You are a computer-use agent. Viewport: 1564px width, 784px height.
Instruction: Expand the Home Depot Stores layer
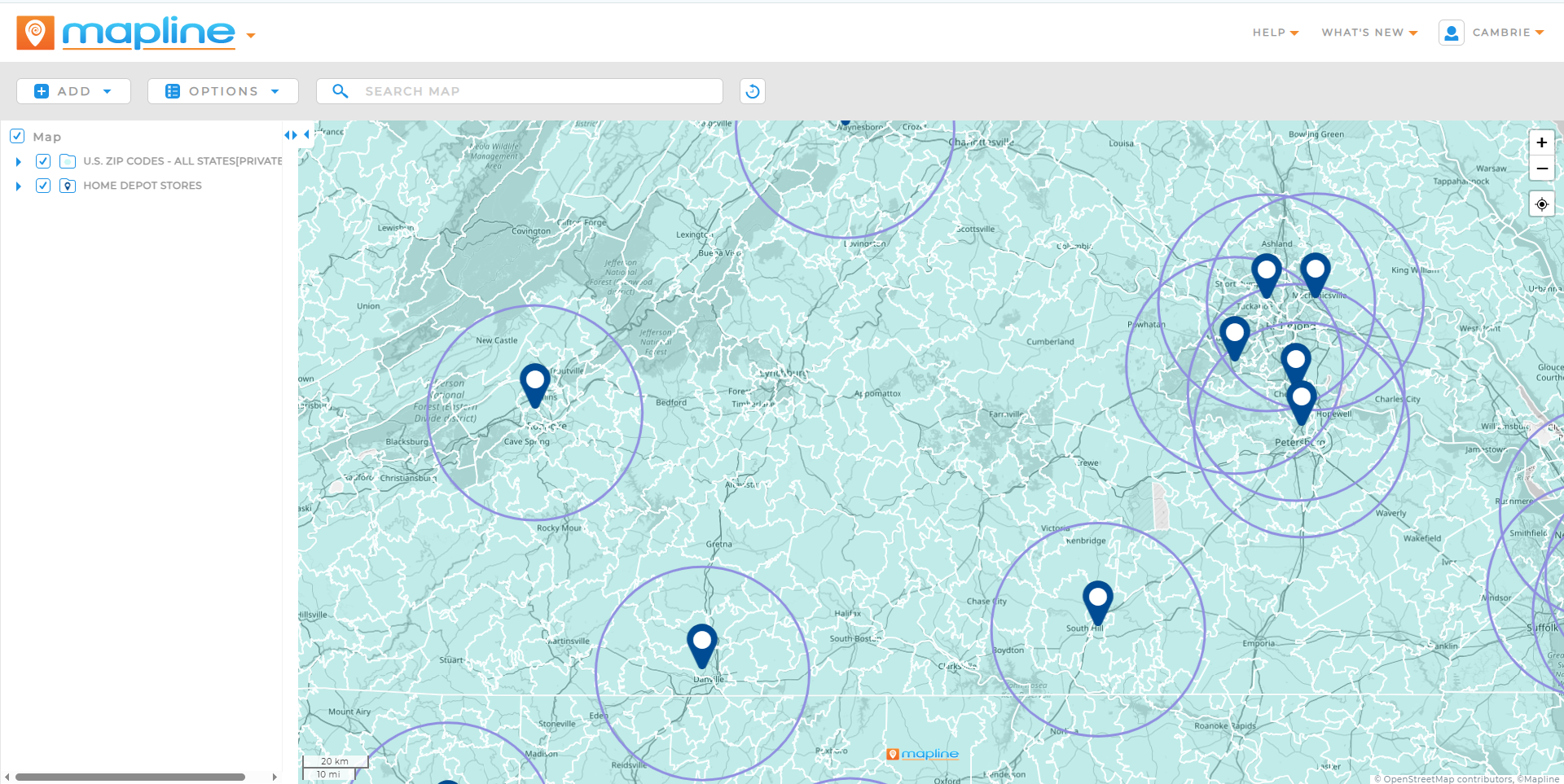point(18,186)
